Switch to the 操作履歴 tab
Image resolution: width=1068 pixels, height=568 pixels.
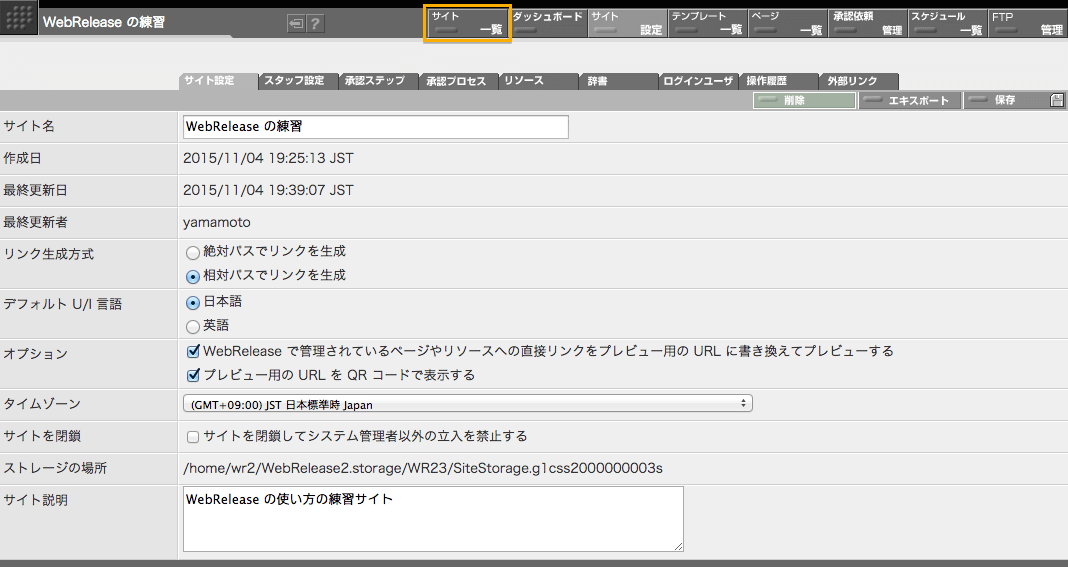pyautogui.click(x=779, y=80)
